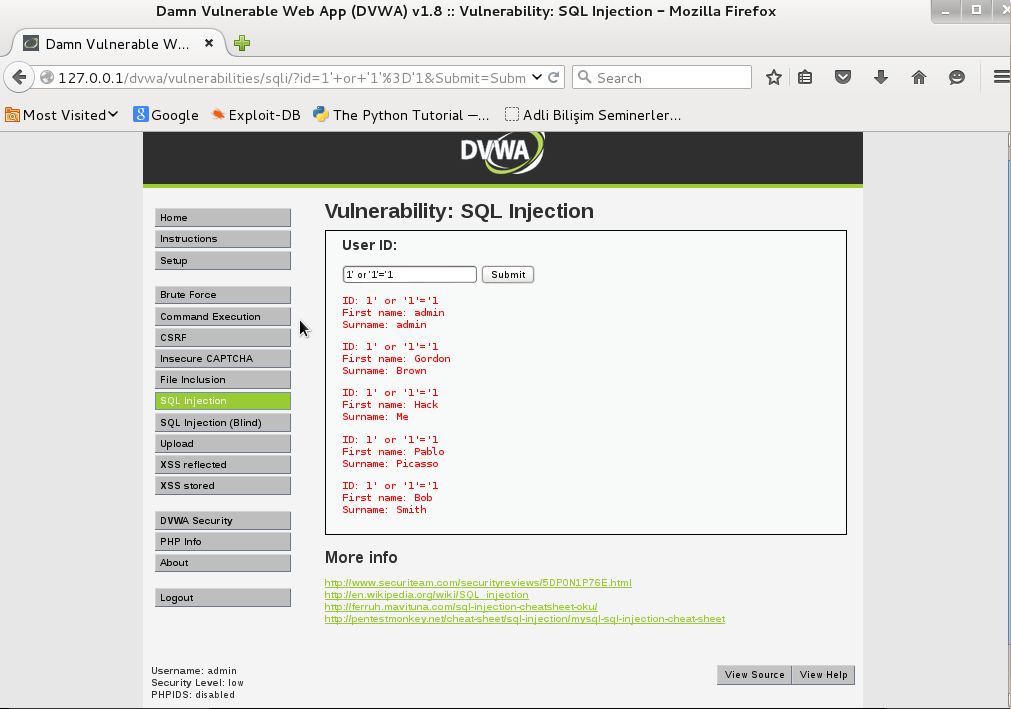Click the smiley face chat icon
Screen dimensions: 1011x709
coord(957,78)
